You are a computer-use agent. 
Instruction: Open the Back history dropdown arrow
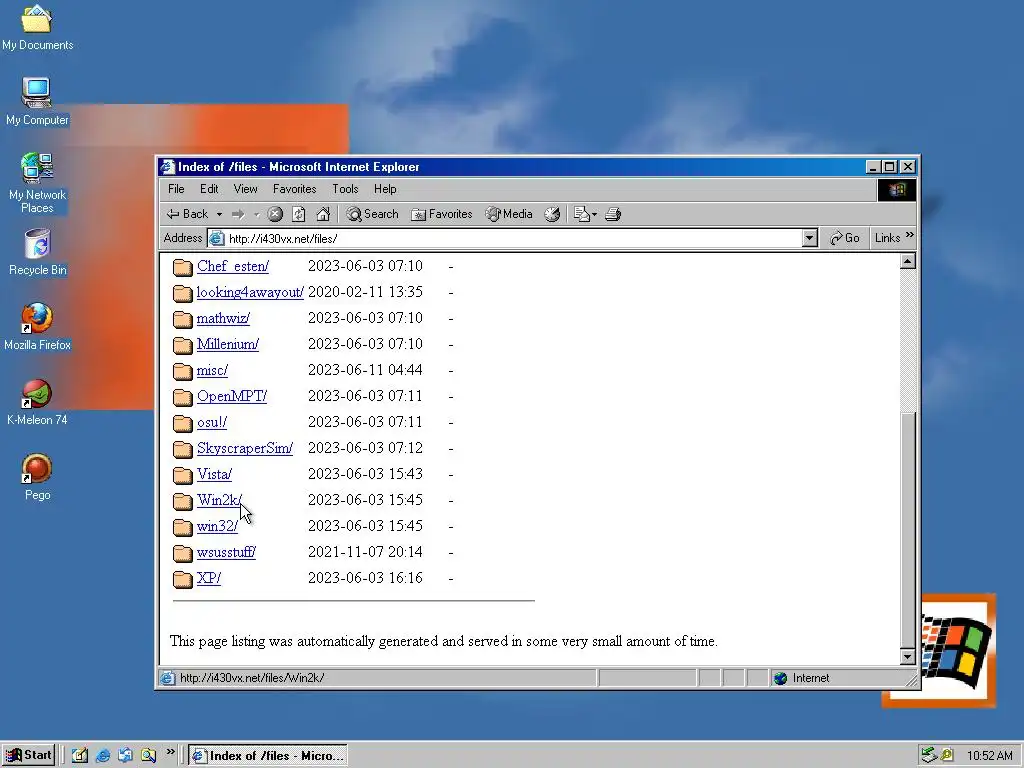coord(219,214)
